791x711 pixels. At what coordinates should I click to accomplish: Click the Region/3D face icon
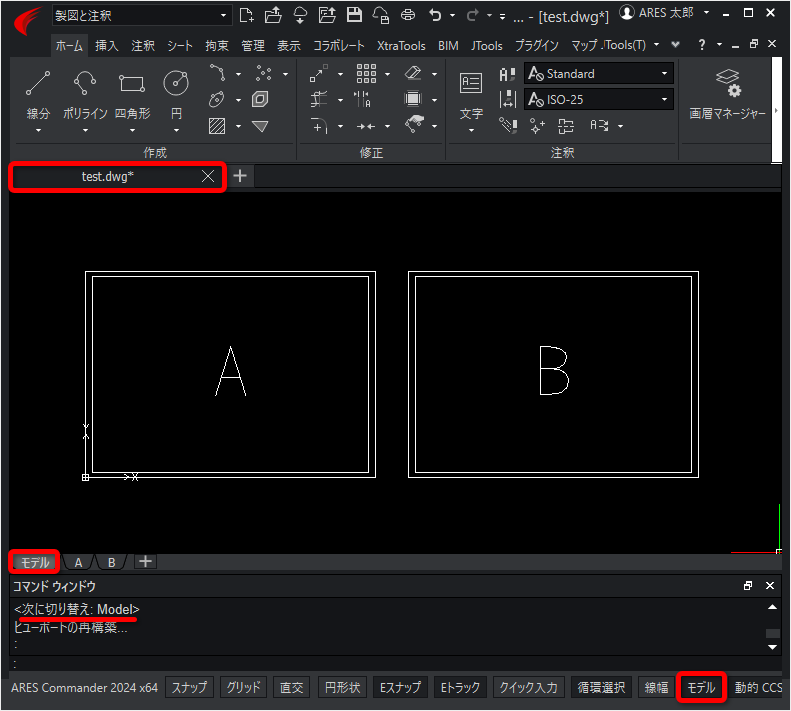tap(260, 99)
